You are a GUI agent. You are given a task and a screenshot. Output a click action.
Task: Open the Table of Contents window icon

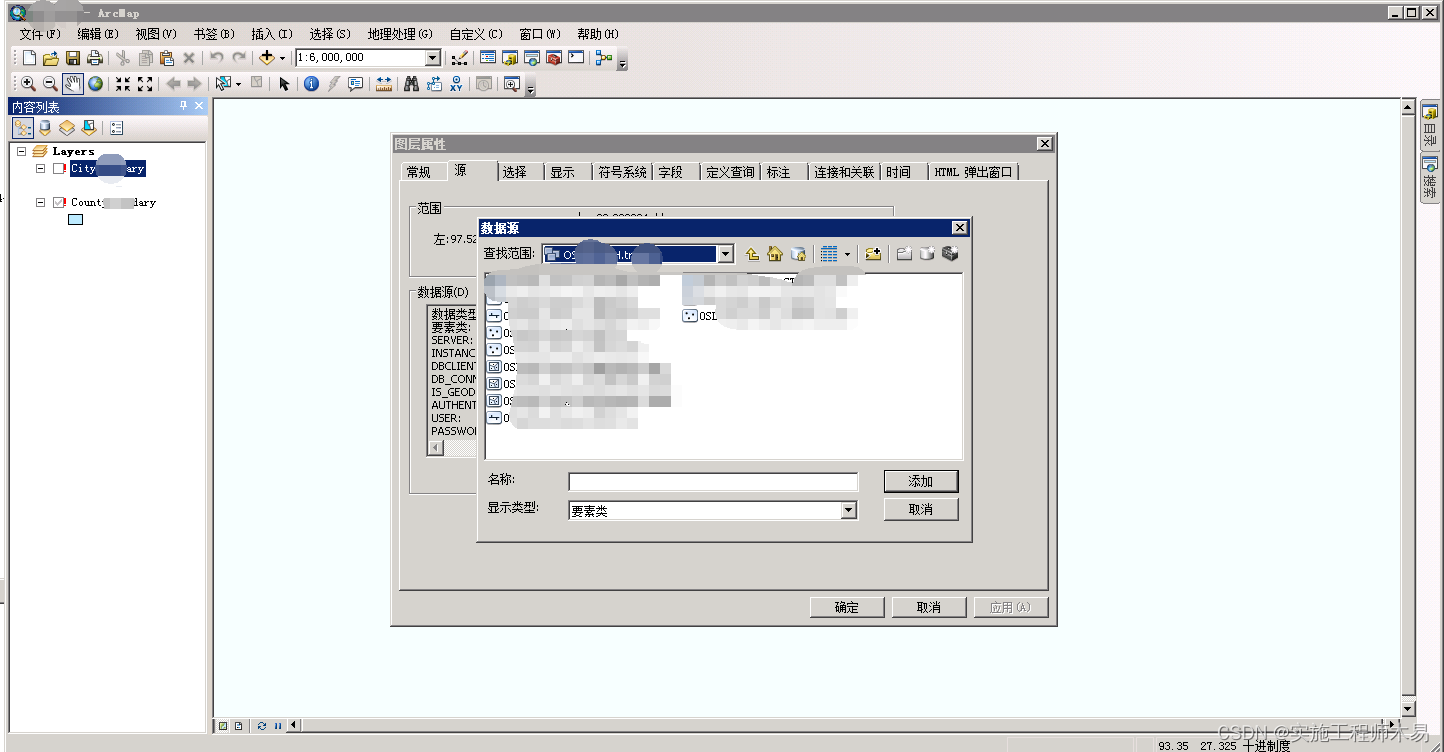point(488,58)
